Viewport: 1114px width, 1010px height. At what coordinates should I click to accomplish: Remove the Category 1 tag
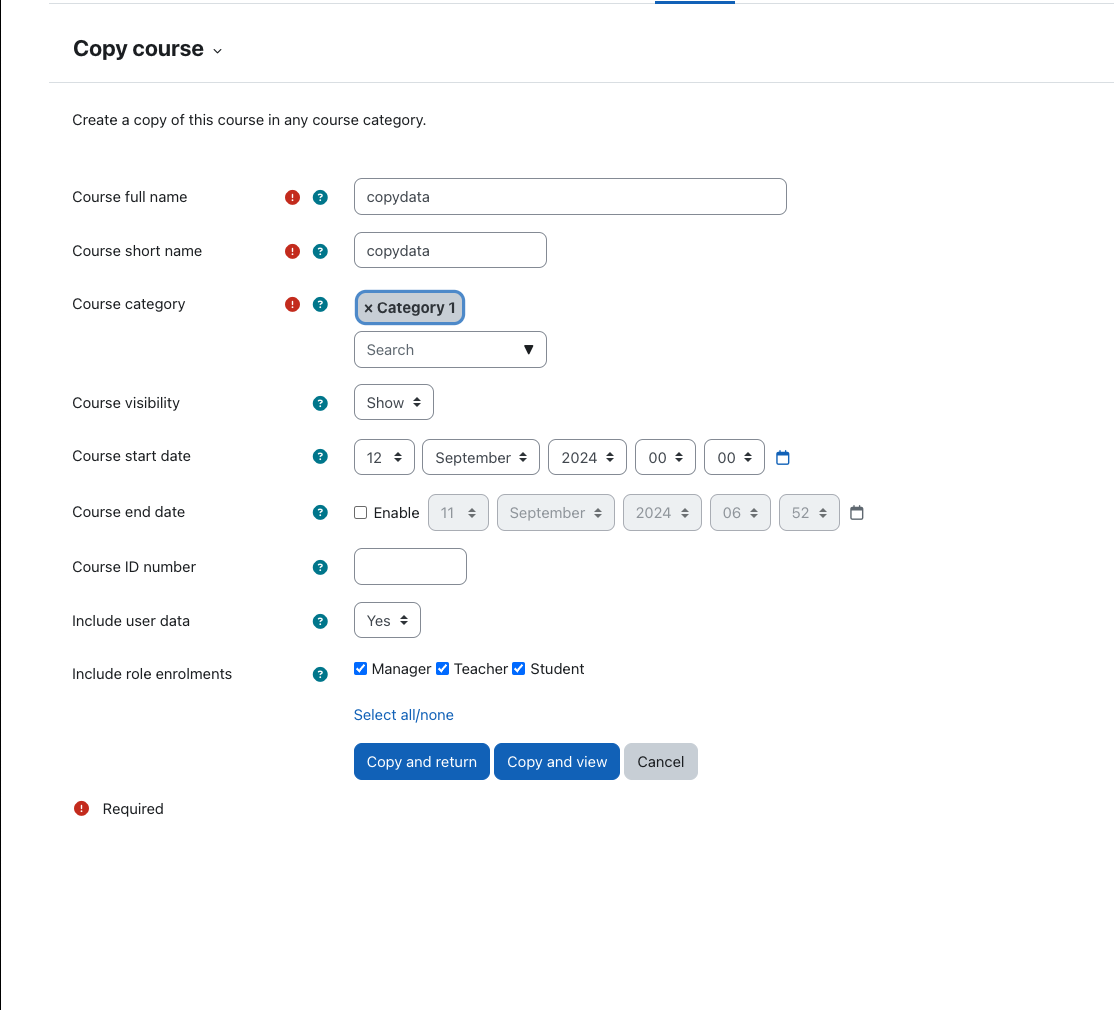[410, 308]
